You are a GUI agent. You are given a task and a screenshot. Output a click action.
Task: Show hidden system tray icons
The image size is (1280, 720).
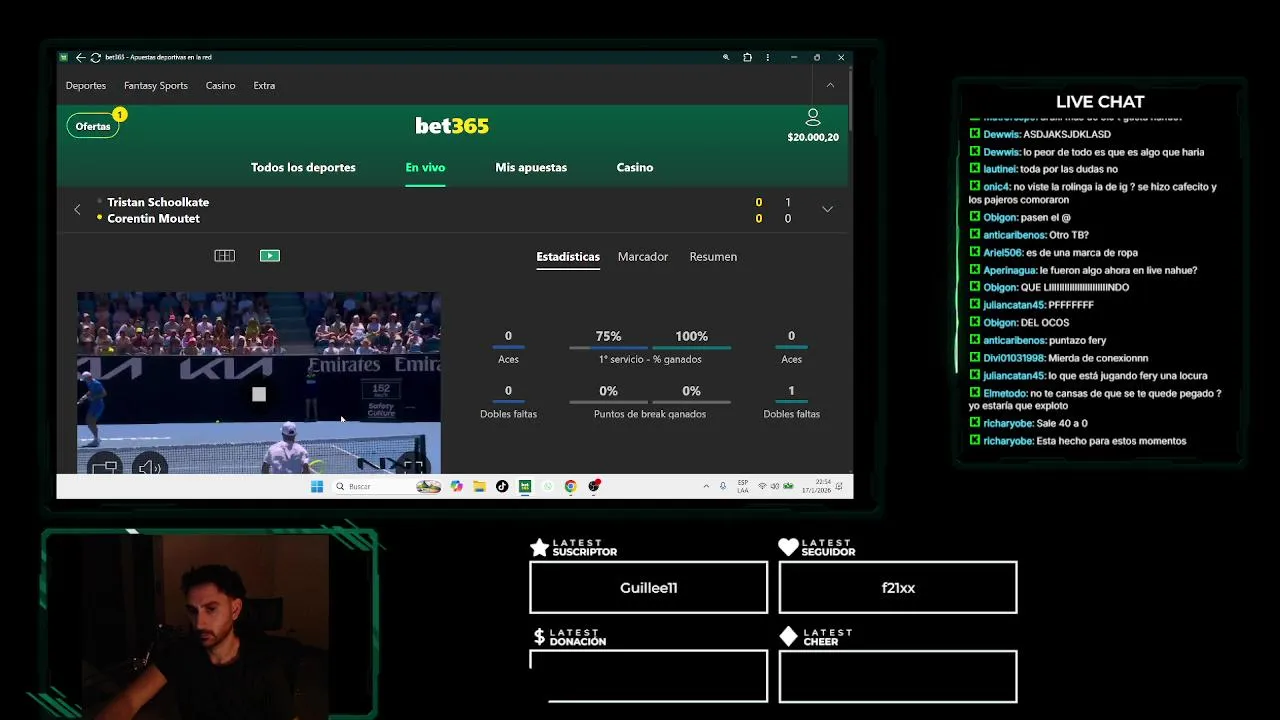(707, 486)
